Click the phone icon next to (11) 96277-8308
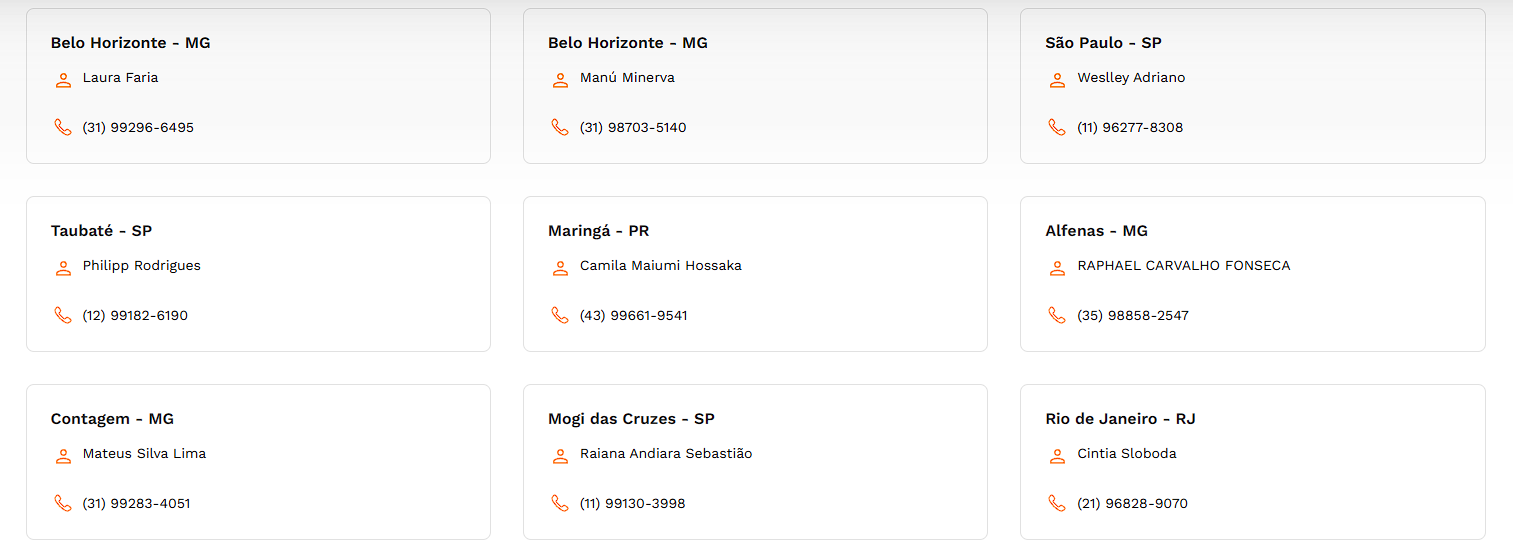1513x556 pixels. click(1057, 128)
